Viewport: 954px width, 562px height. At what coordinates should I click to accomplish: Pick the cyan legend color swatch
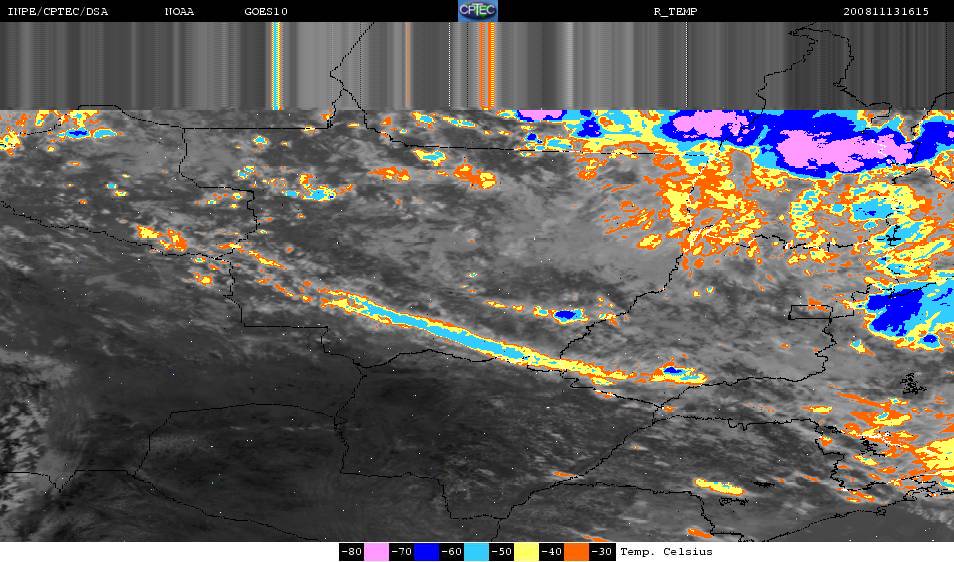click(476, 552)
